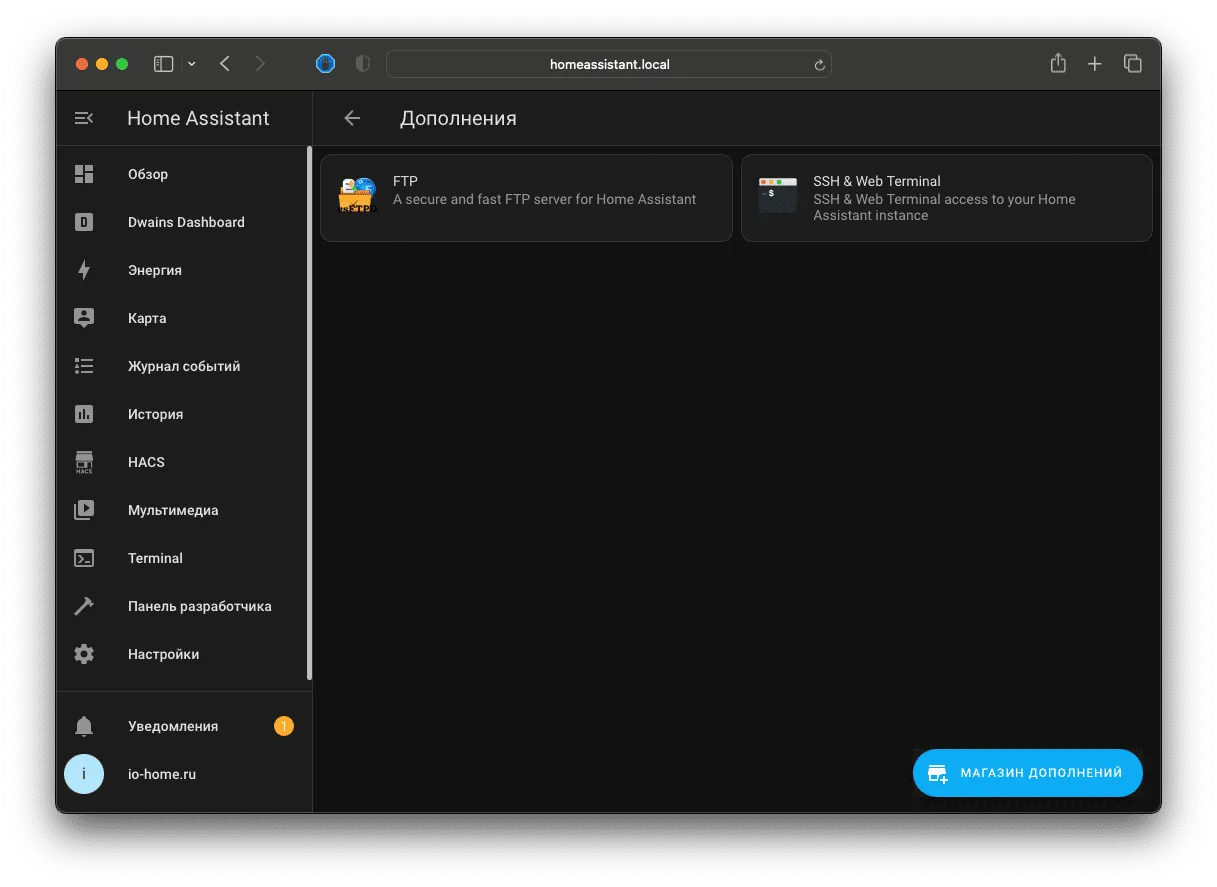The image size is (1217, 887).
Task: Navigate forward in Safari toolbar
Action: tap(260, 64)
